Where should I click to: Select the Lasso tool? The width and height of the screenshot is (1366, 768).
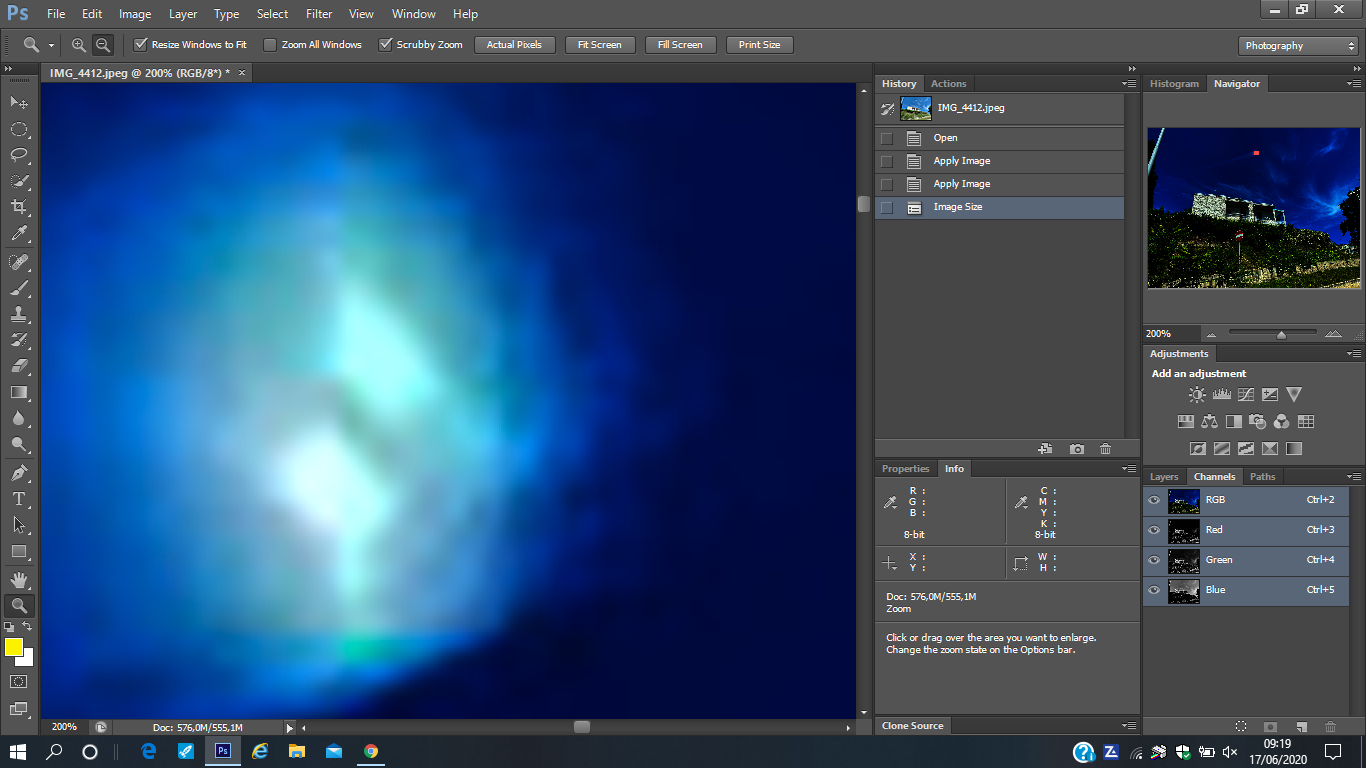pyautogui.click(x=18, y=155)
